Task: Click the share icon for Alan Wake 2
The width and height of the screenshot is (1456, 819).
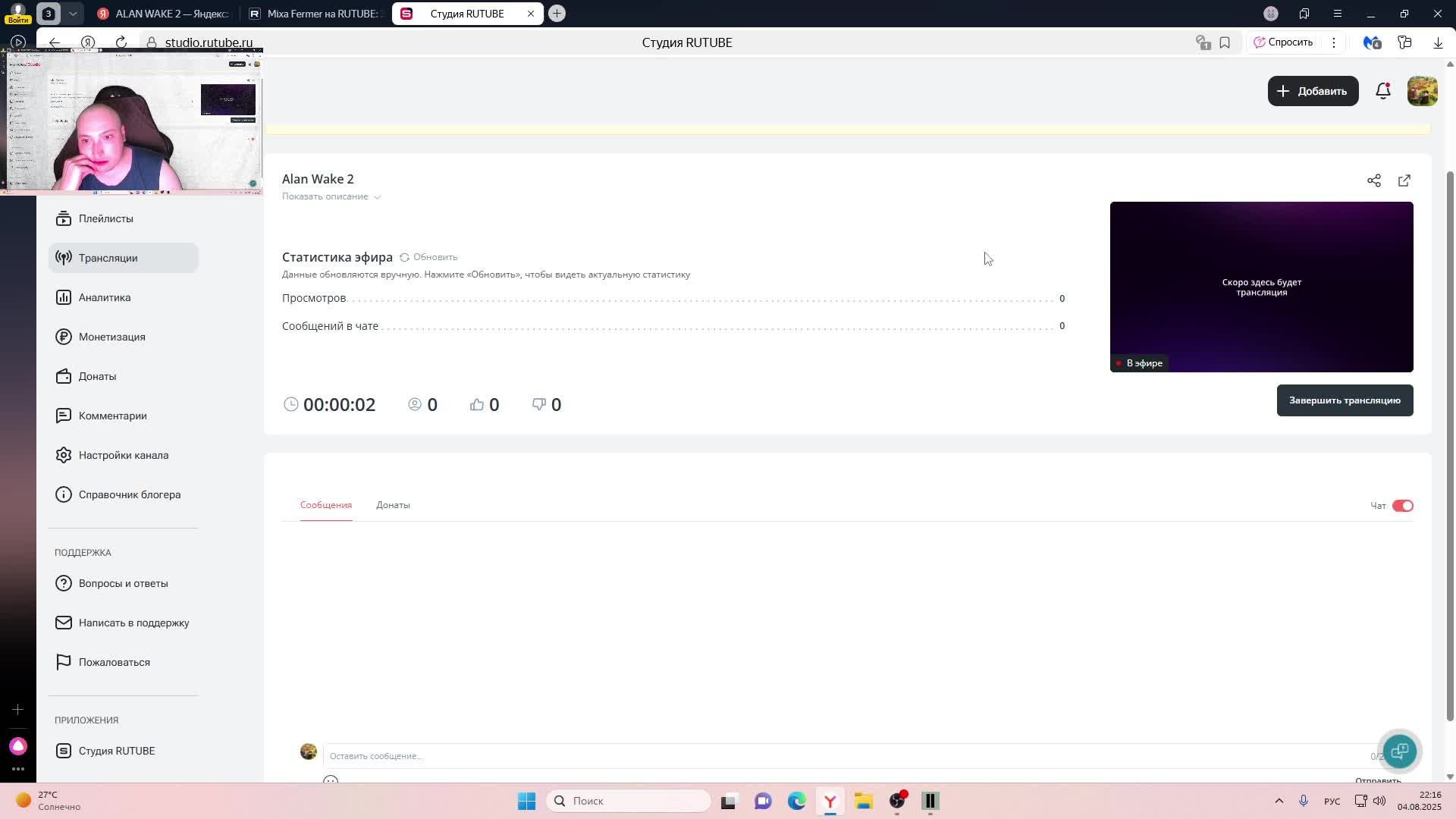Action: click(x=1373, y=180)
